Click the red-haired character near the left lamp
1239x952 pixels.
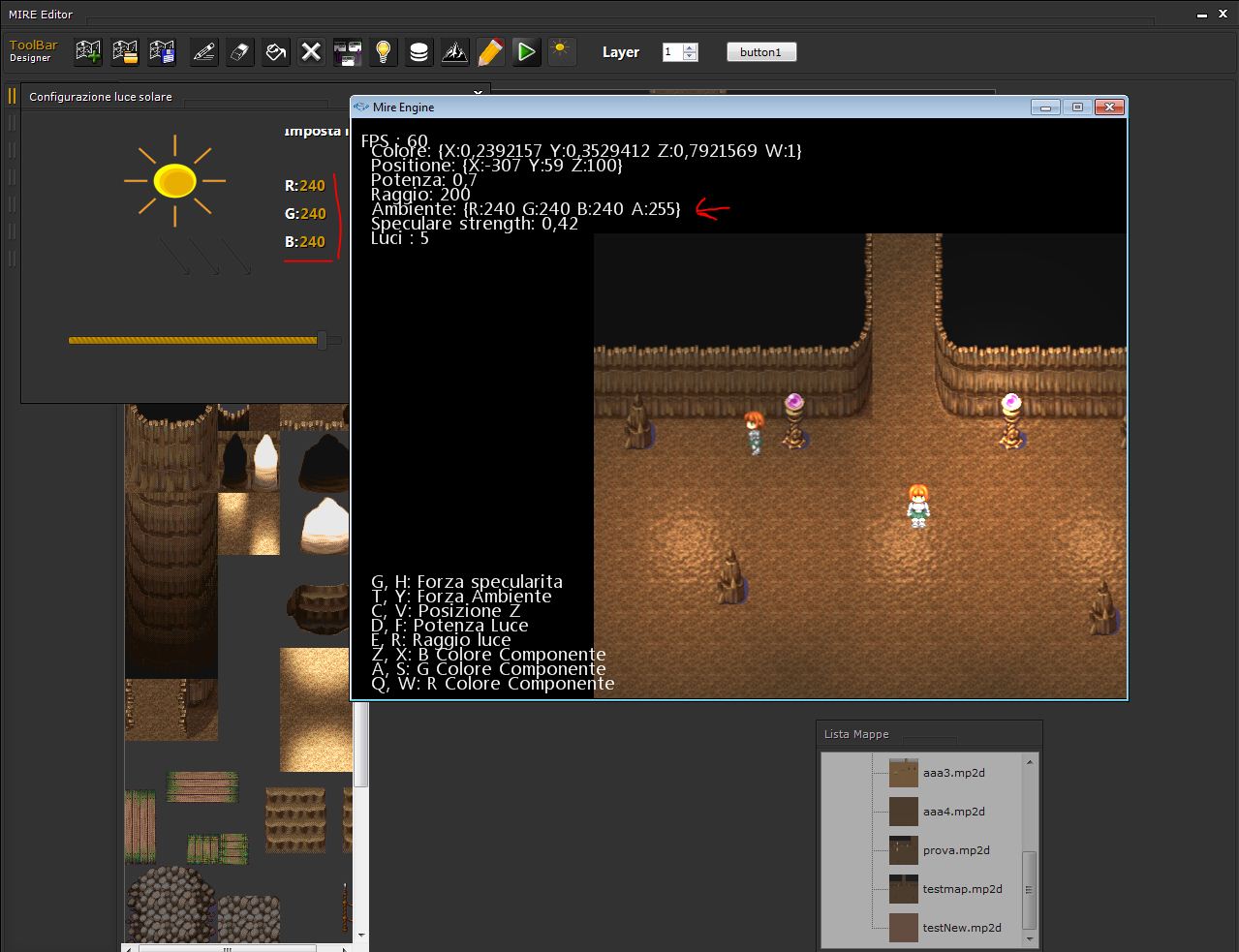click(x=754, y=432)
